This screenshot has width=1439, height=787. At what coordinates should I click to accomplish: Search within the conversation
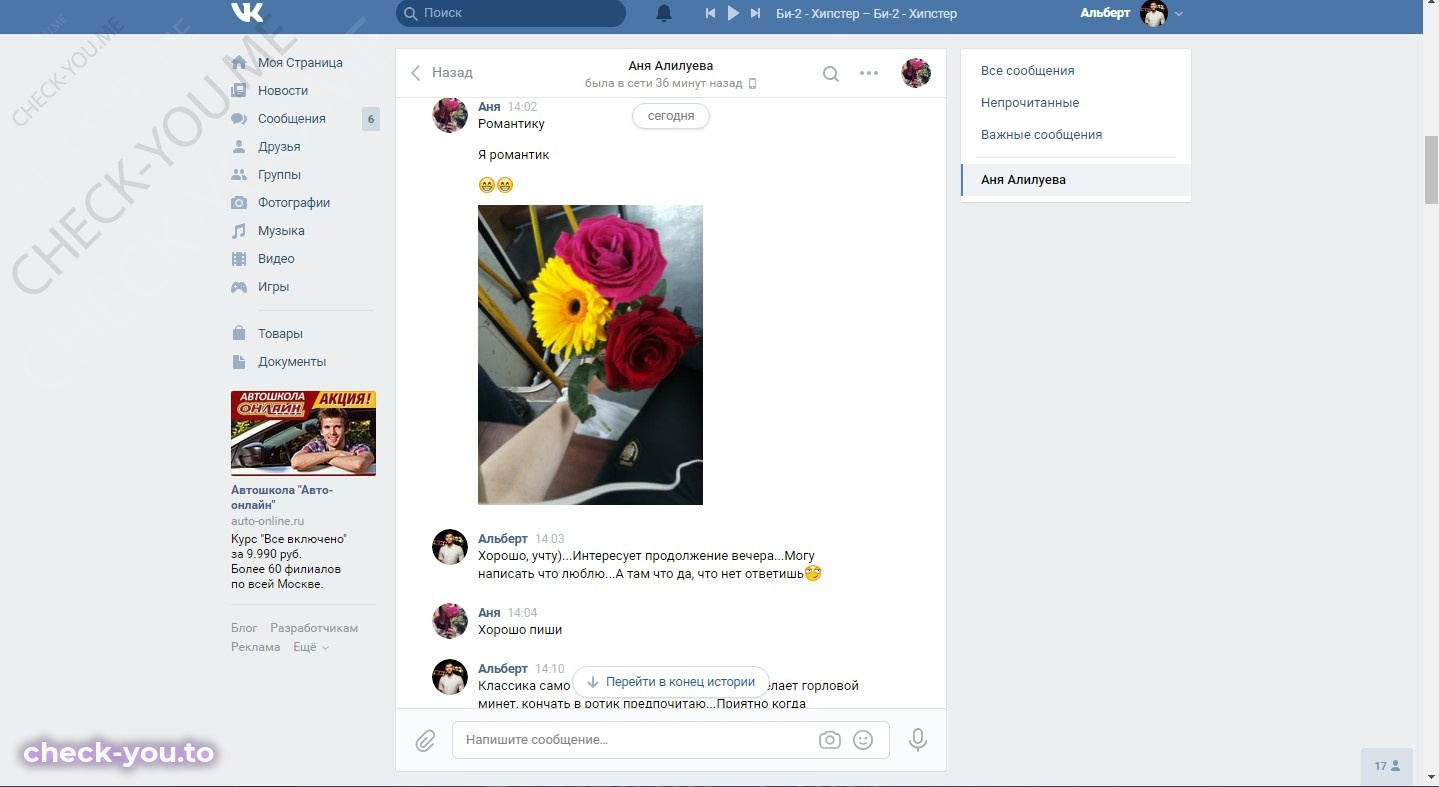point(830,73)
